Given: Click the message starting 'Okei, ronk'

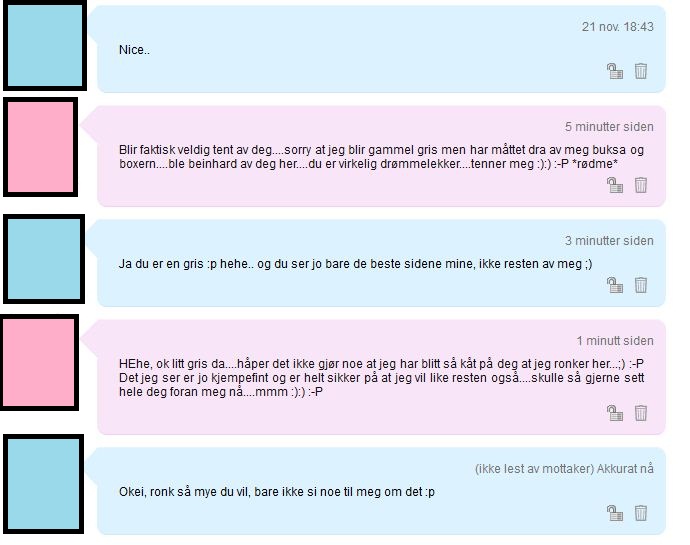Looking at the screenshot, I should (x=277, y=492).
